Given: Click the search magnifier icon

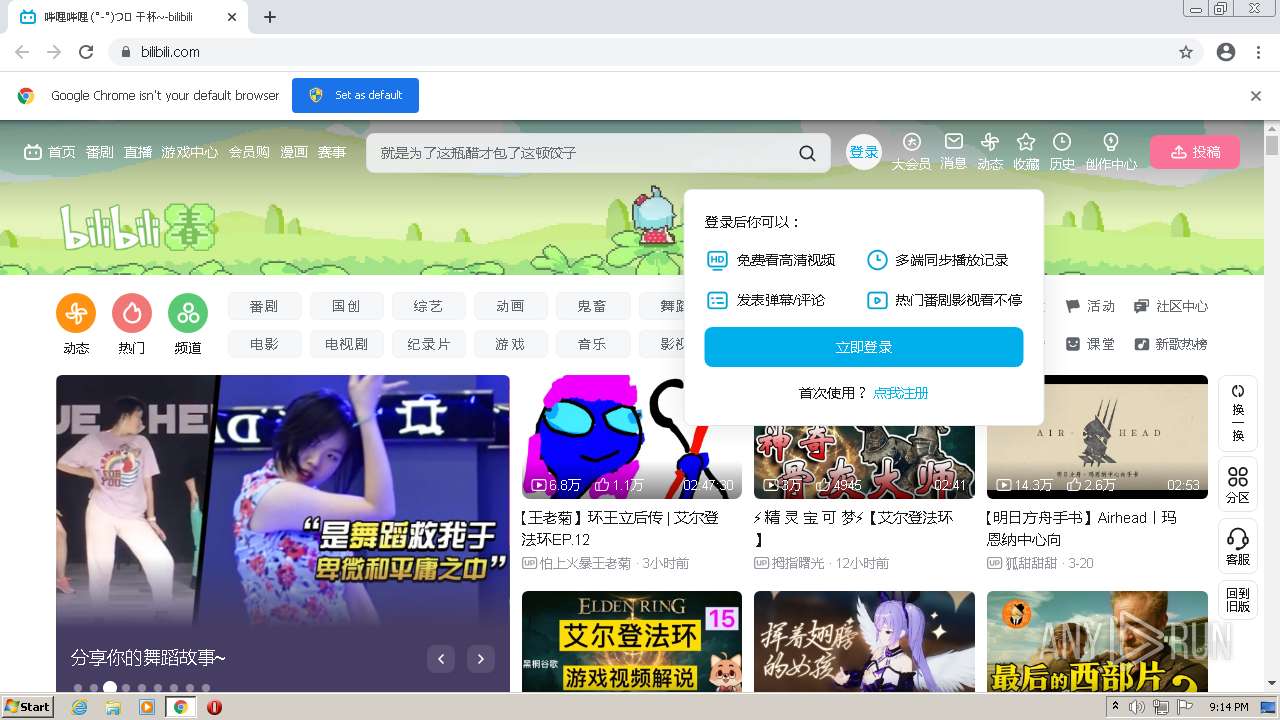Looking at the screenshot, I should (807, 153).
